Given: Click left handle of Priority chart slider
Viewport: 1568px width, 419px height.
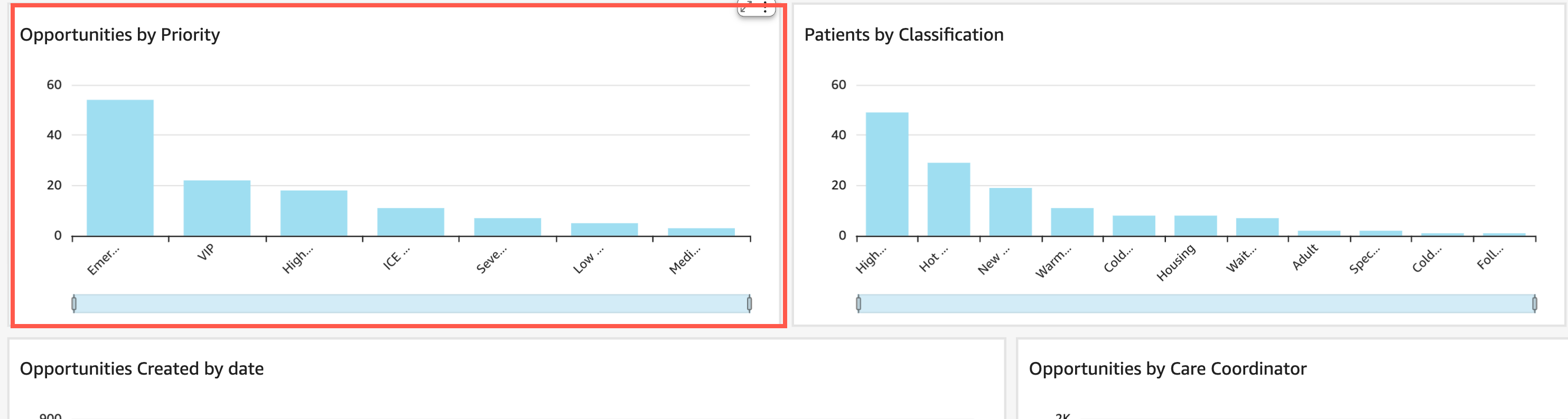Looking at the screenshot, I should [x=73, y=303].
